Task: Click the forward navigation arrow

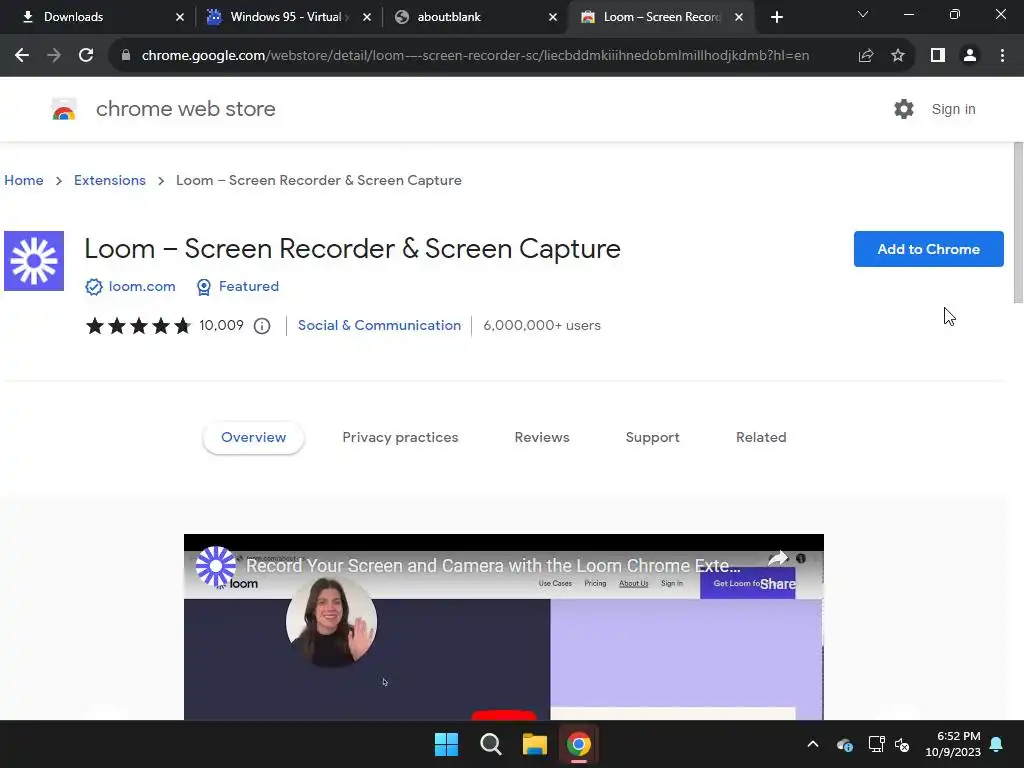Action: click(54, 56)
